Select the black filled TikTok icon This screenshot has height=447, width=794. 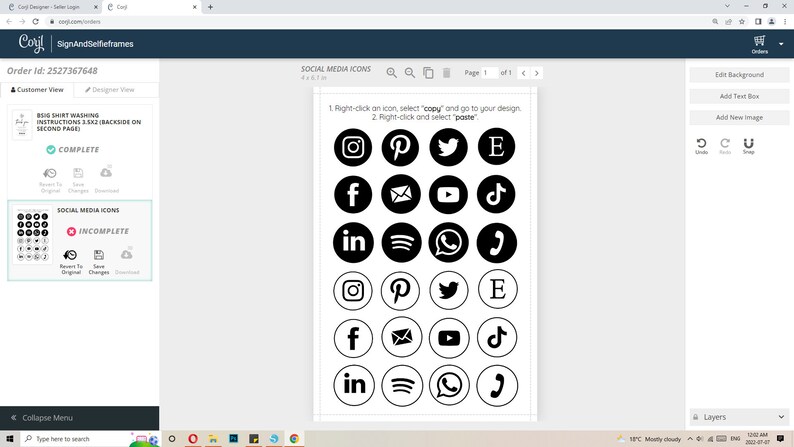496,194
